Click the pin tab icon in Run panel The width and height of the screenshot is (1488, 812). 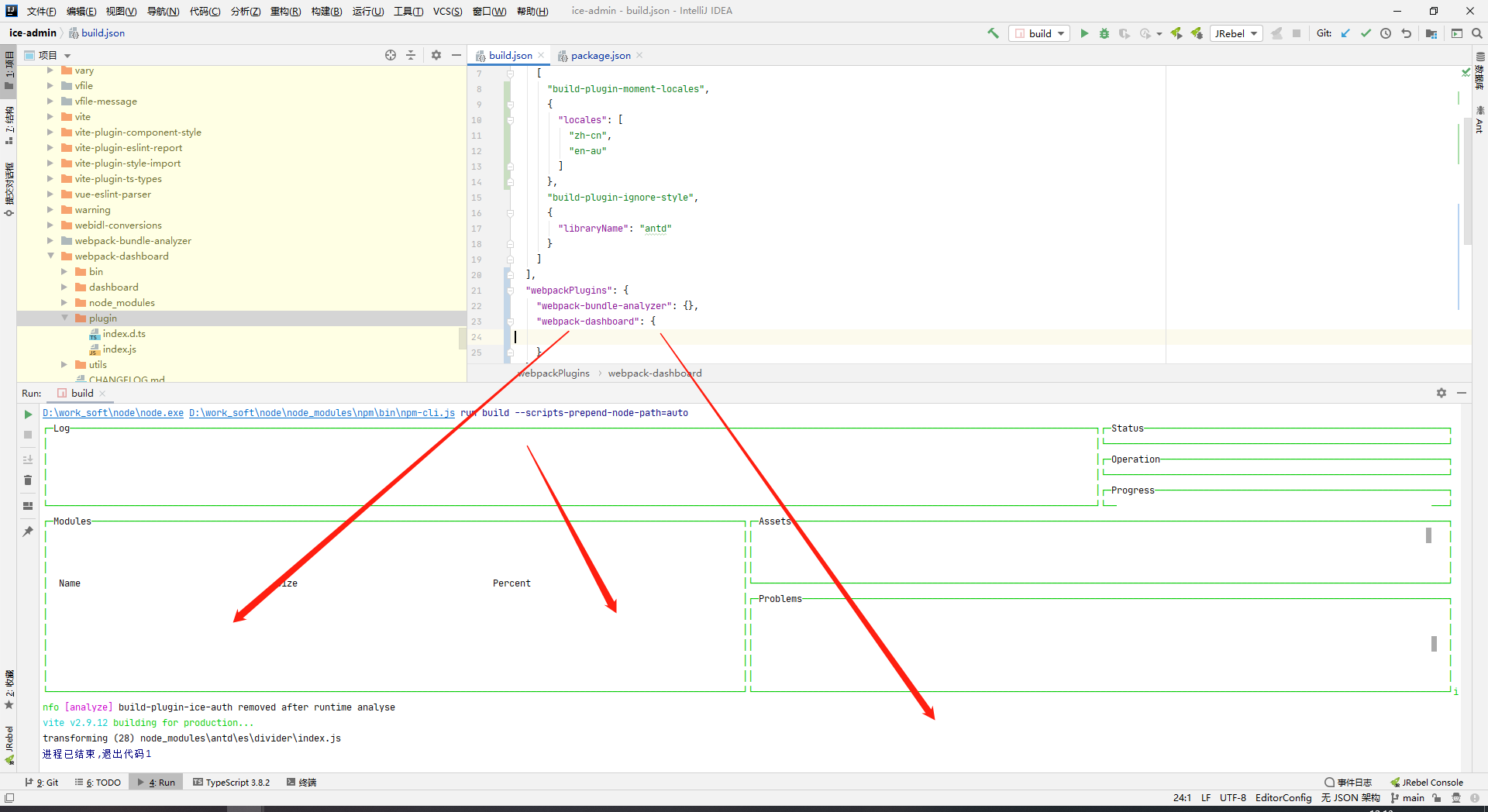click(x=28, y=532)
